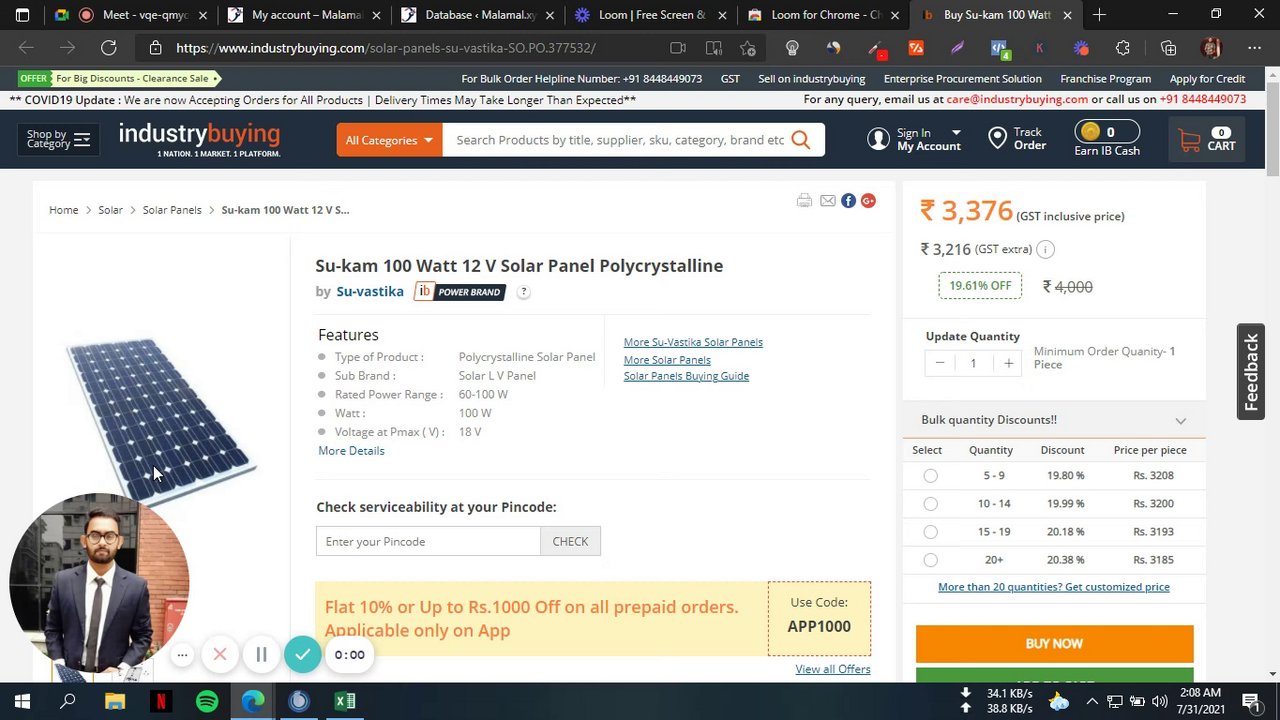Open a new browser tab
The height and width of the screenshot is (720, 1280).
[x=1099, y=15]
